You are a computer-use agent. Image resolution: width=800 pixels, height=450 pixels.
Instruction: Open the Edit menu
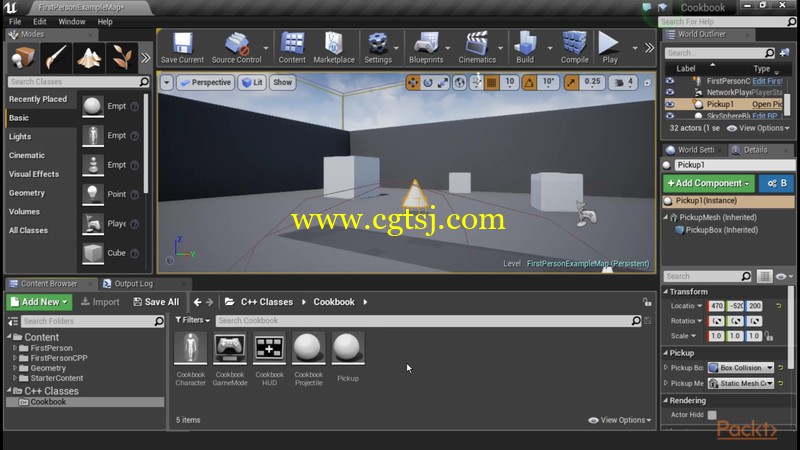[x=40, y=21]
